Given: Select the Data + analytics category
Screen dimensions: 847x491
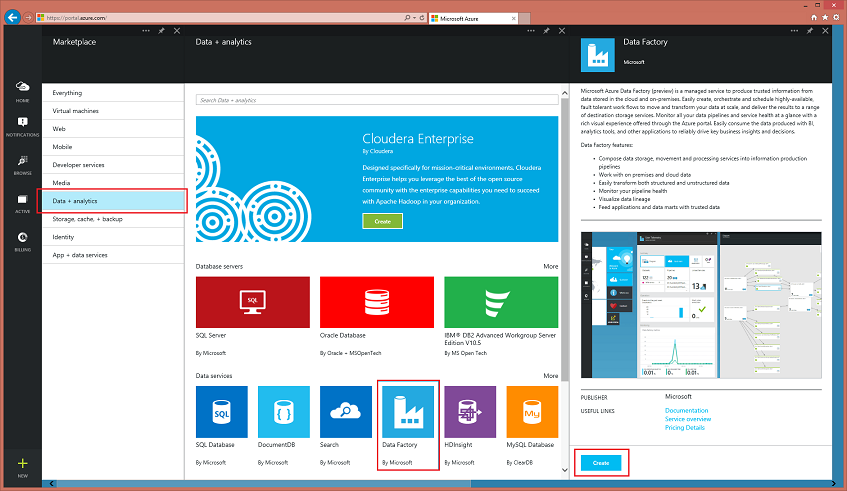Looking at the screenshot, I should pos(113,201).
